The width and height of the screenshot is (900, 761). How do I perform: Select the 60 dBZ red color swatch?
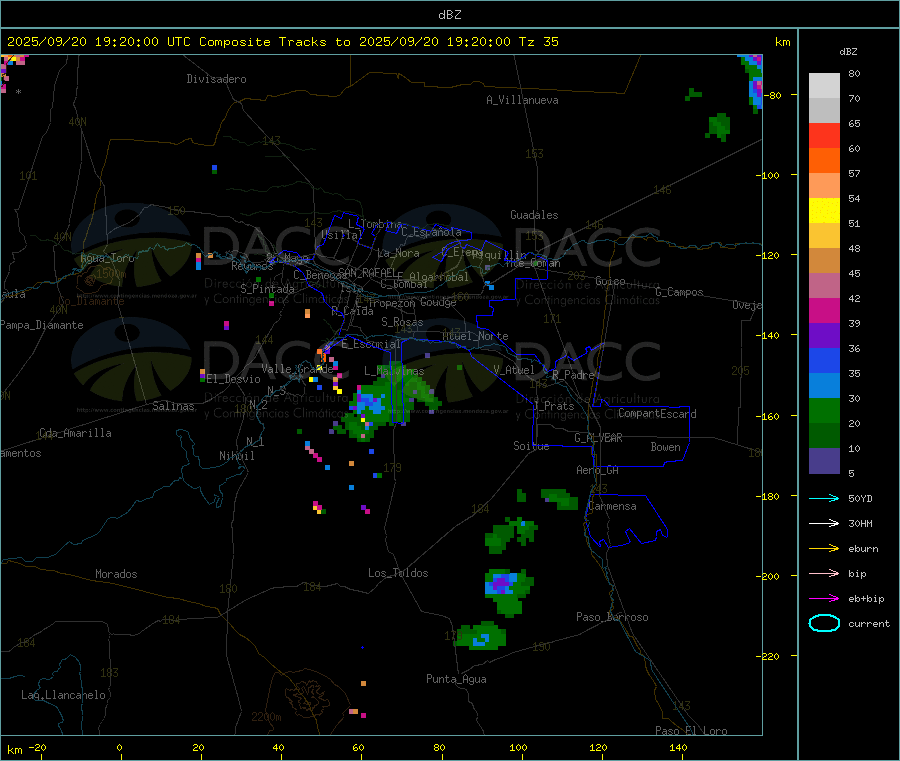[824, 135]
